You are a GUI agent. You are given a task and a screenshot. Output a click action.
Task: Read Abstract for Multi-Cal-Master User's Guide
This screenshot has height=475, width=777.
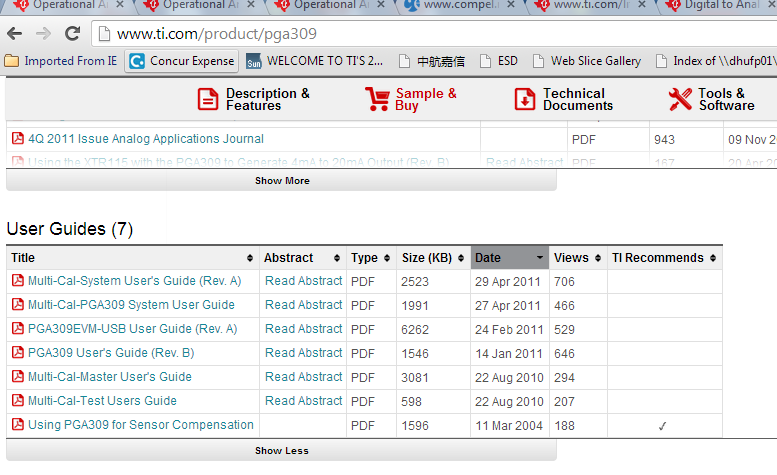303,377
